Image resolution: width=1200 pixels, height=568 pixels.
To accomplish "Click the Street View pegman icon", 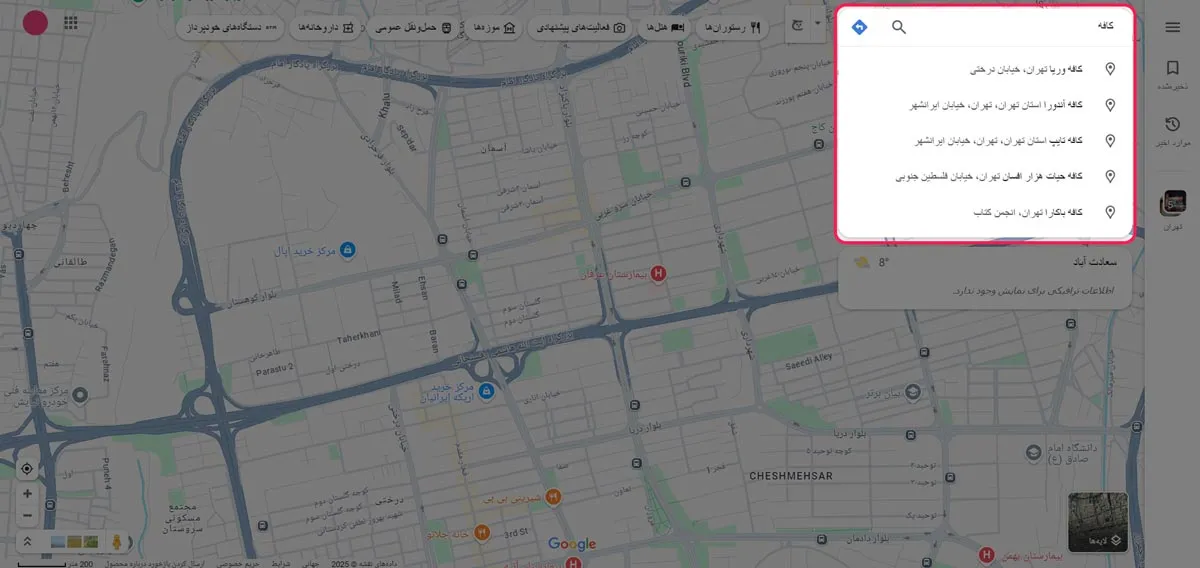I will tap(117, 541).
